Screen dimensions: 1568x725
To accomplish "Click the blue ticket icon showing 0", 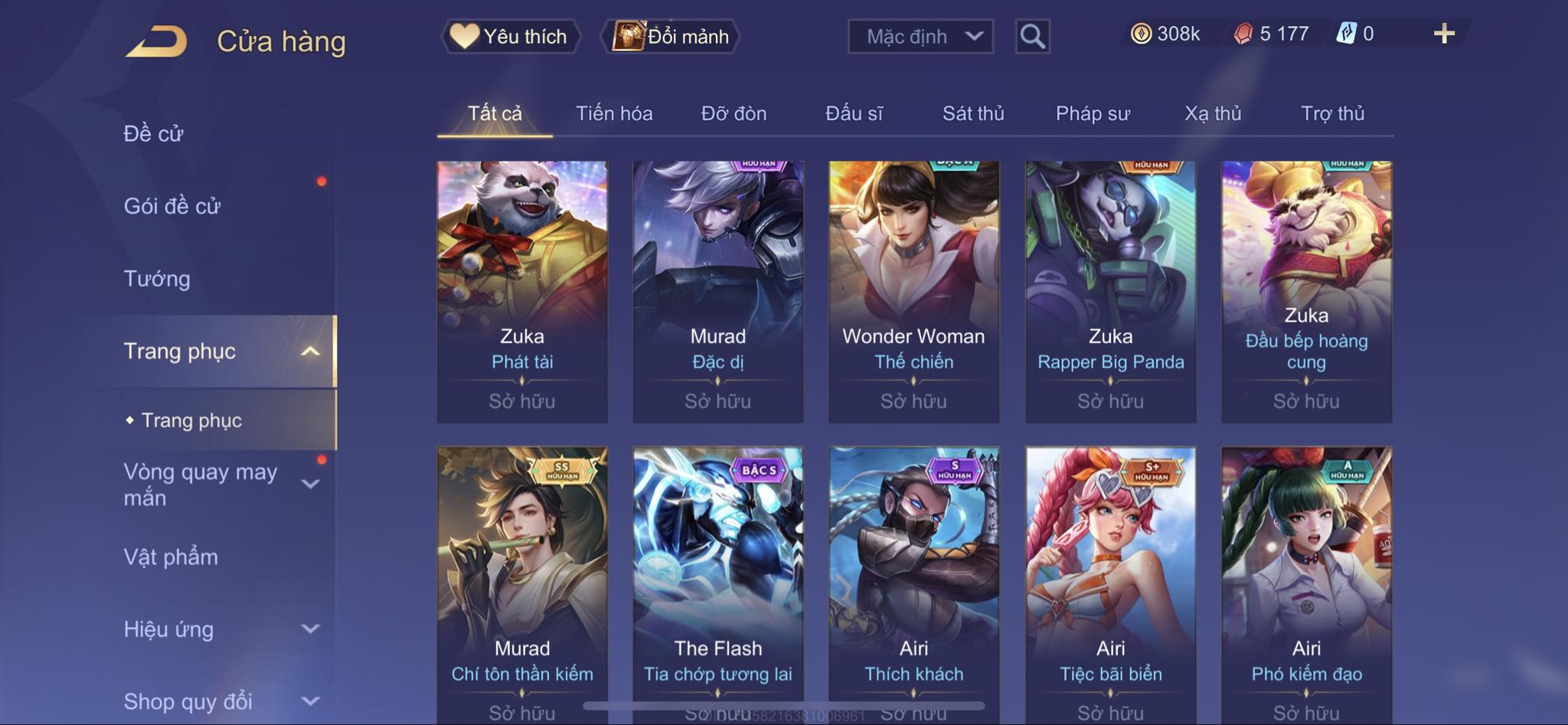I will point(1346,34).
